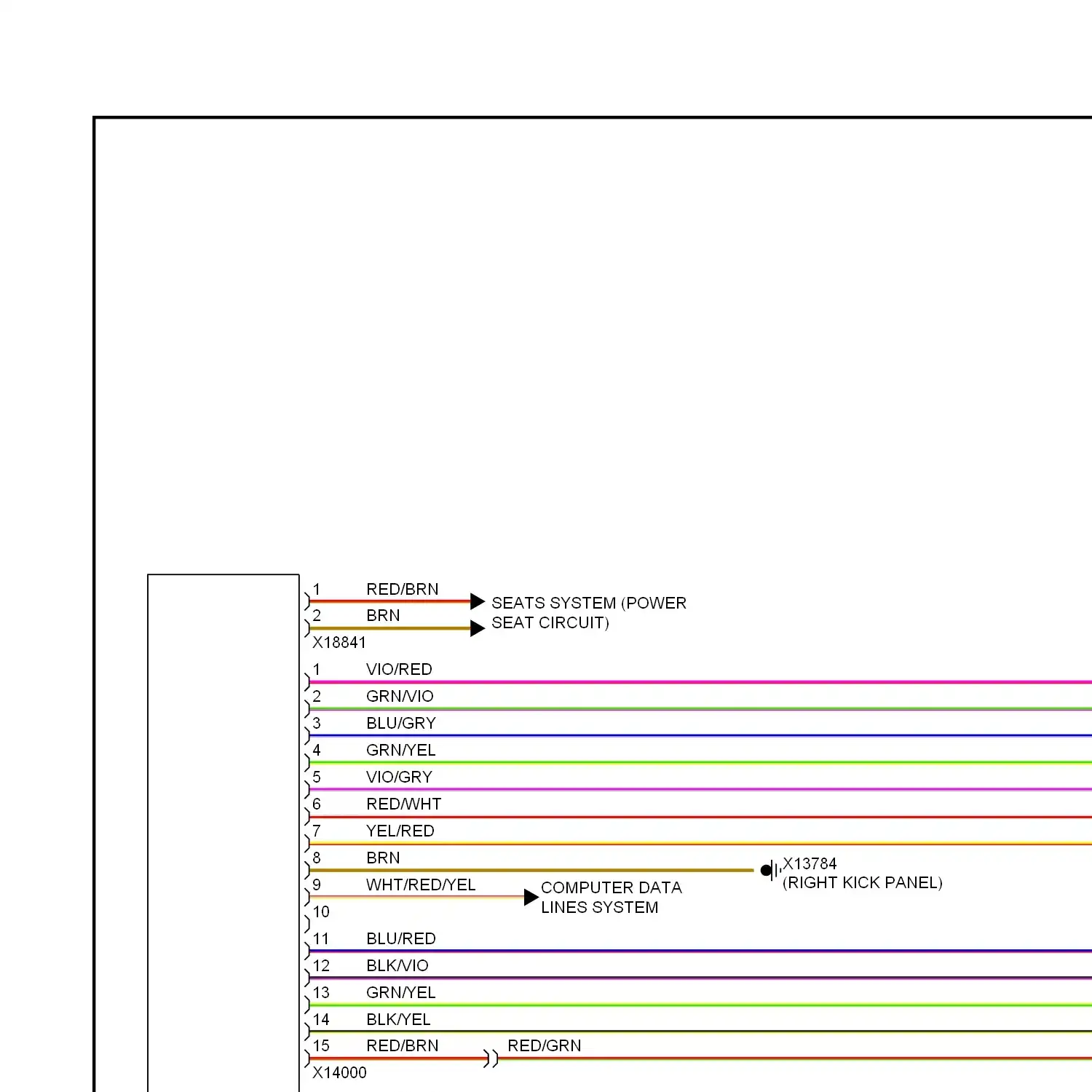The image size is (1092, 1092).
Task: Click the COMPUTER DATA LINES SYSTEM label
Action: tap(612, 897)
